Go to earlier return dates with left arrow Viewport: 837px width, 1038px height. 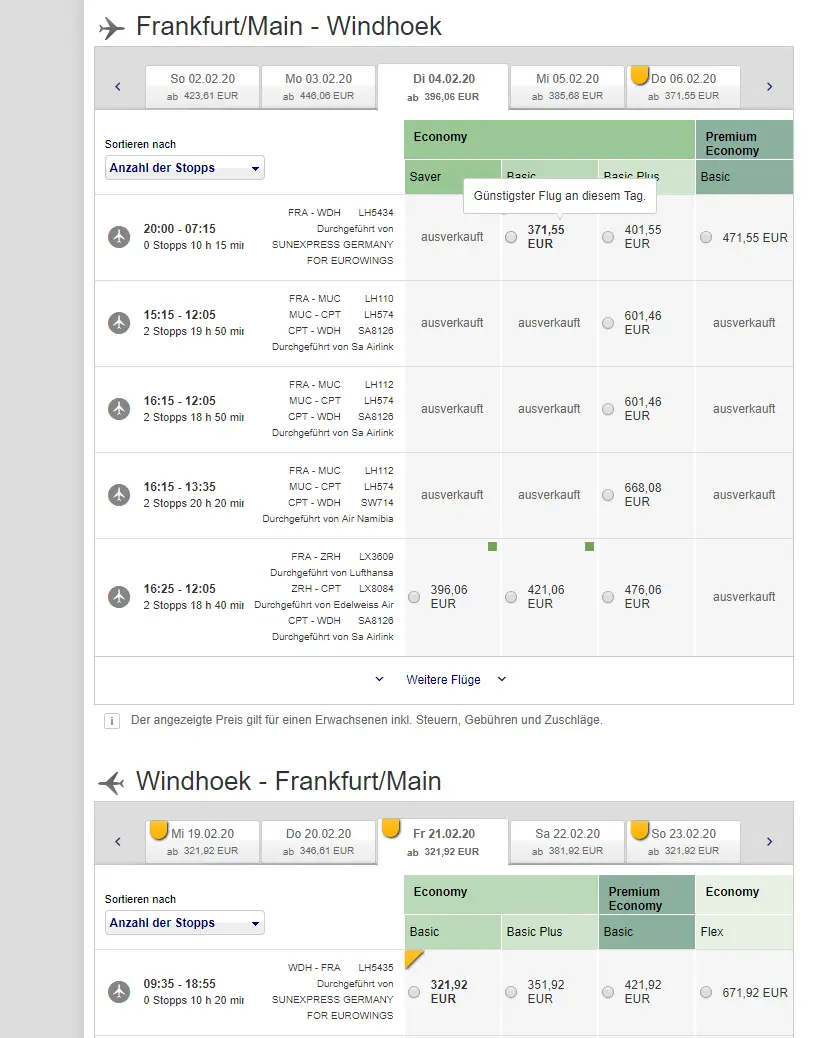tap(118, 841)
